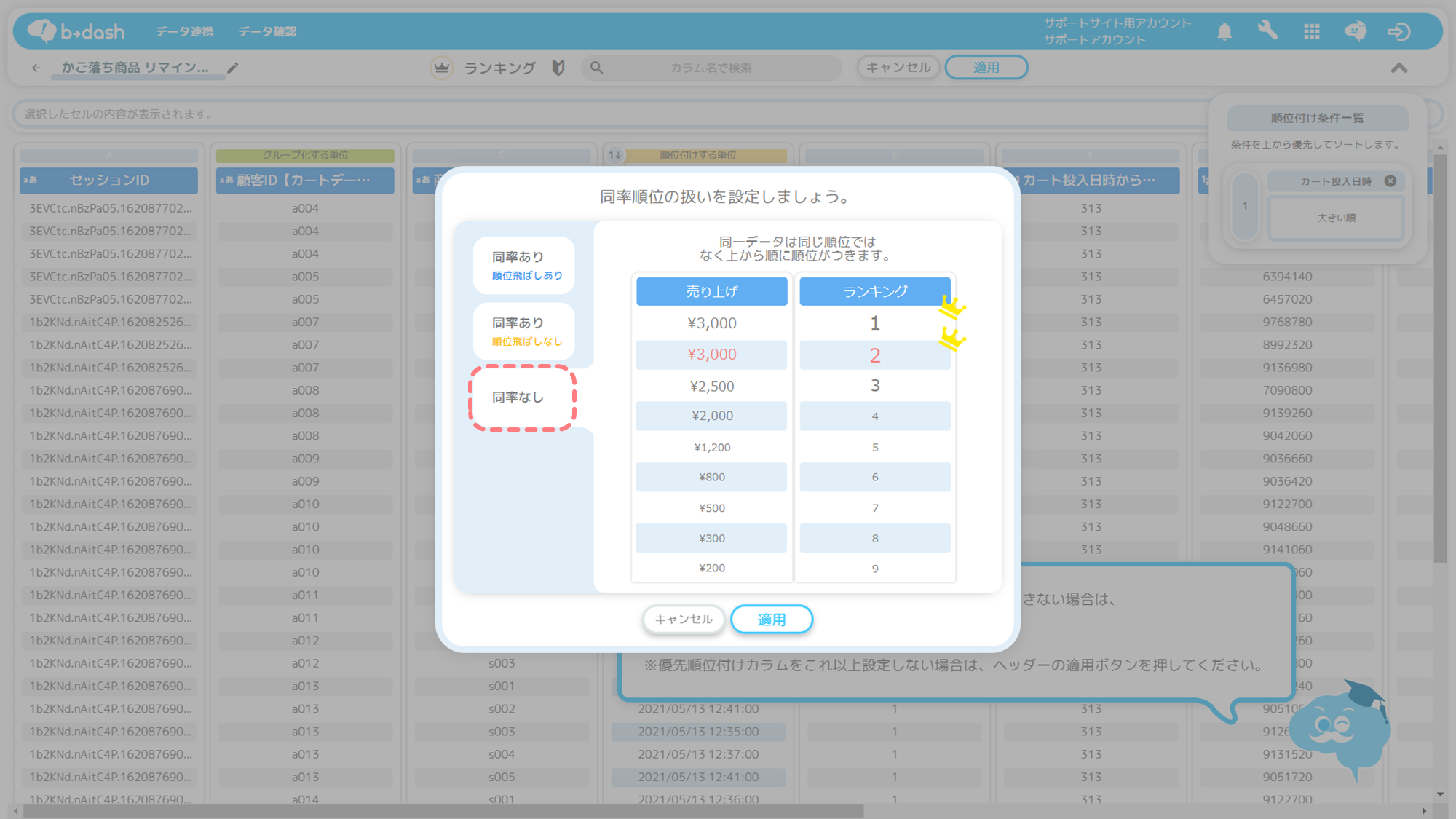Image resolution: width=1456 pixels, height=819 pixels.
Task: Click the かご落ち商品 リマイン… title
Action: [x=135, y=67]
